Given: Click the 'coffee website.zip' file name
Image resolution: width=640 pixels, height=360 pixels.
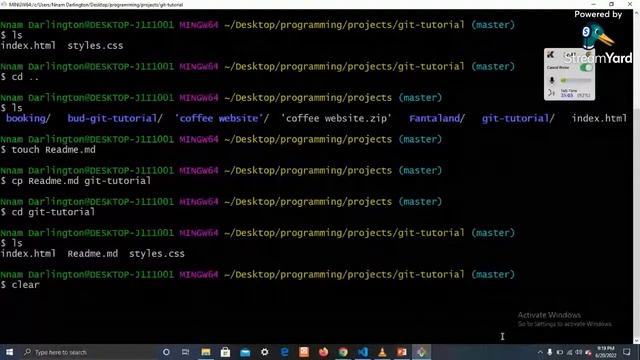Looking at the screenshot, I should (336, 118).
